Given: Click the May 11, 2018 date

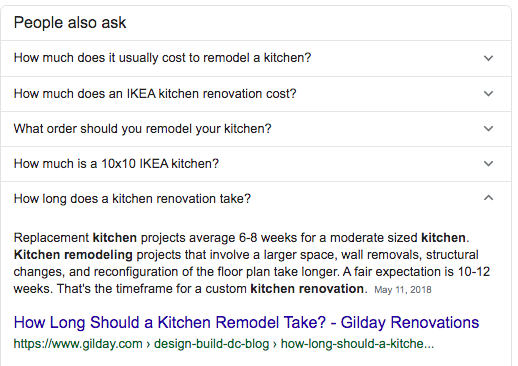Looking at the screenshot, I should pyautogui.click(x=403, y=290).
